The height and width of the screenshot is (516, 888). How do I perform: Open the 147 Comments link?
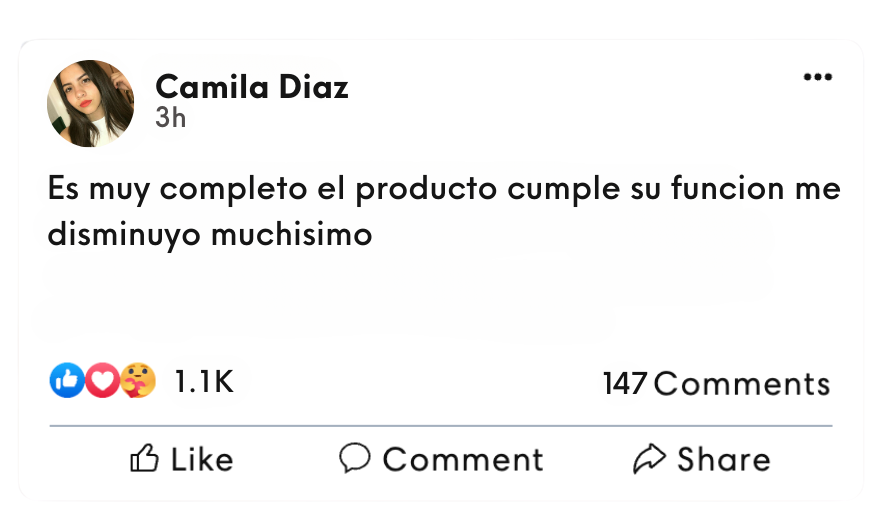[x=716, y=383]
